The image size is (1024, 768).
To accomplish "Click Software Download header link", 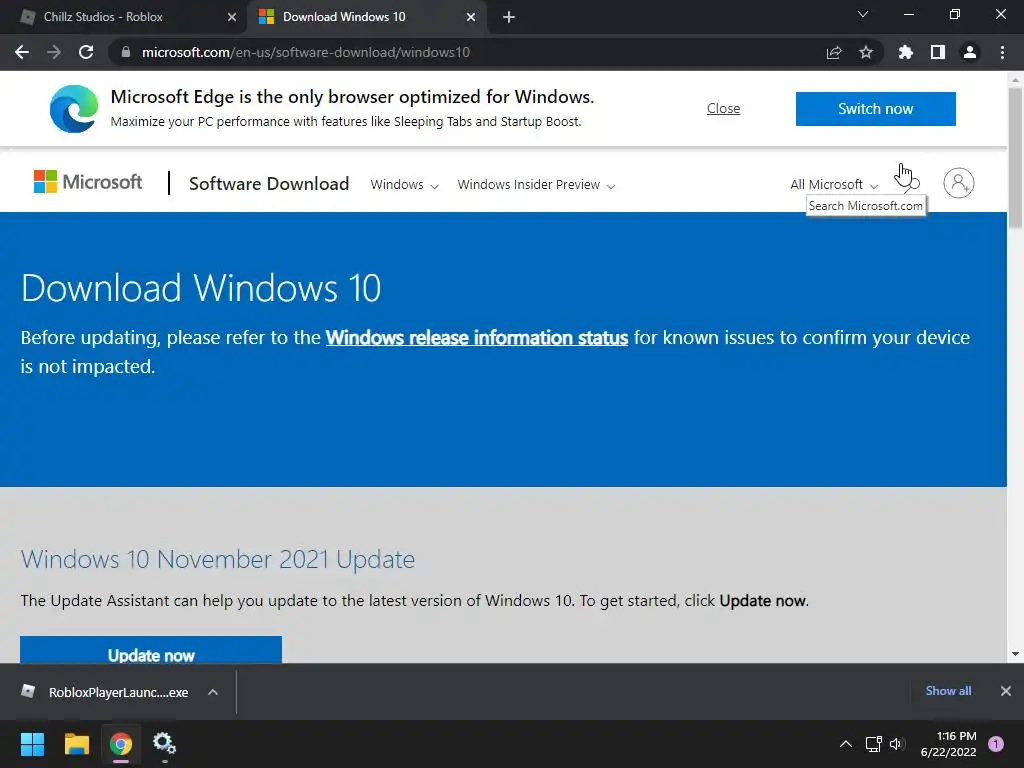I will pyautogui.click(x=269, y=184).
